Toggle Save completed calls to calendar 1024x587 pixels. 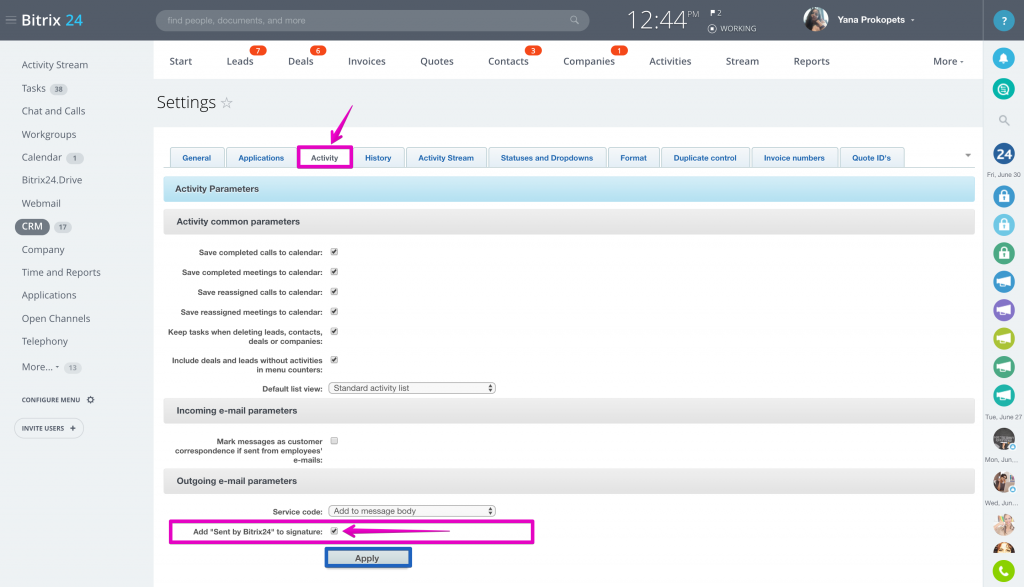coord(334,252)
